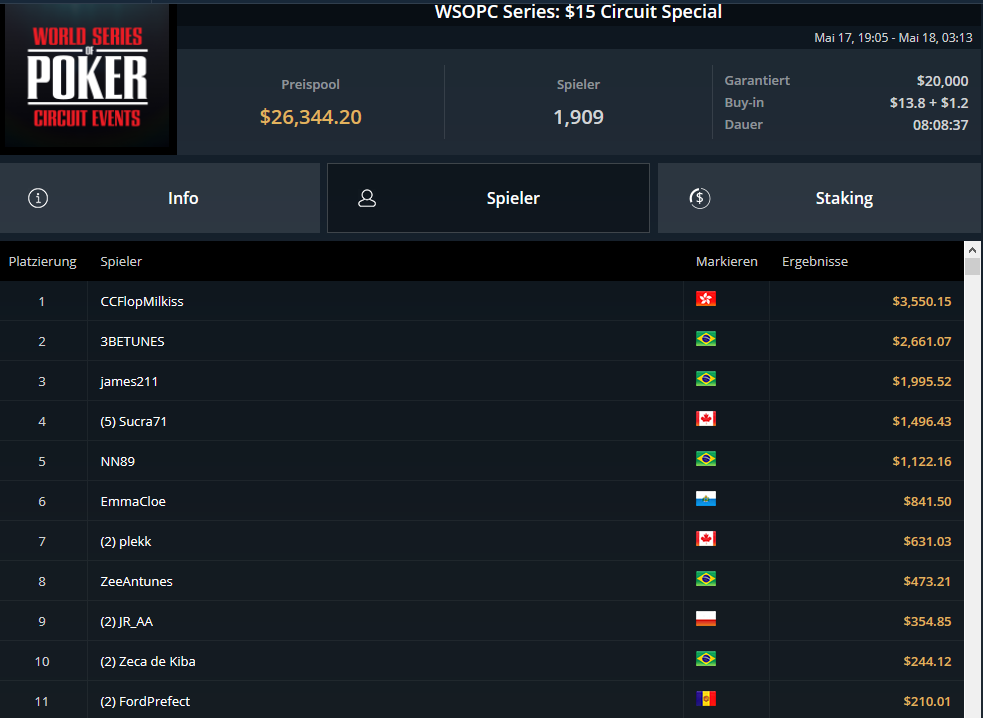The image size is (983, 718).
Task: Click the player silhouette icon
Action: click(x=367, y=198)
